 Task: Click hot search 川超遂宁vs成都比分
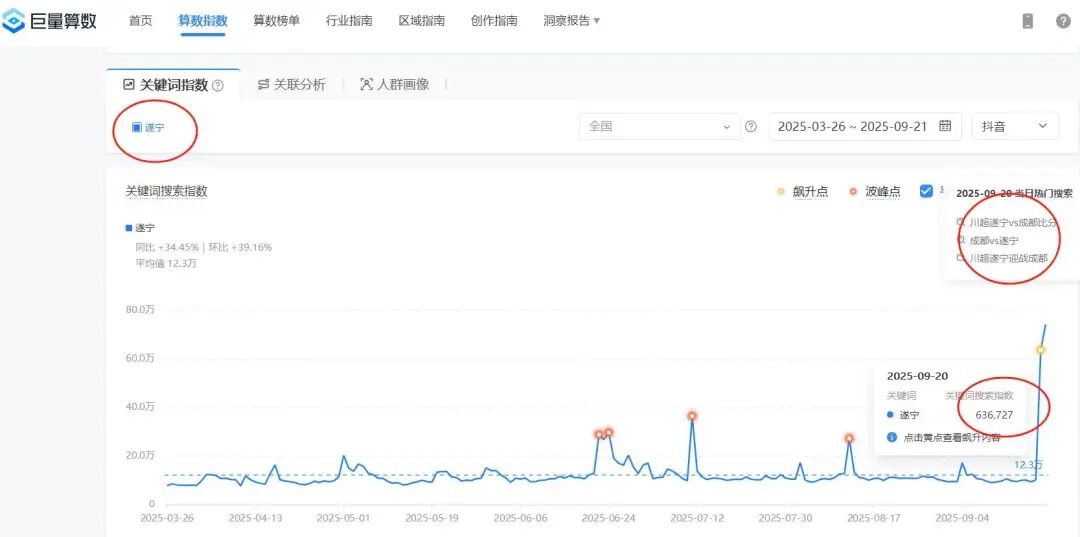point(1012,223)
